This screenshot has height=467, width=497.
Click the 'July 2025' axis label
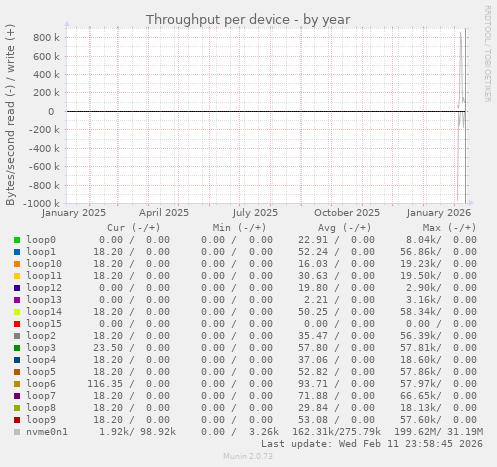(x=255, y=213)
